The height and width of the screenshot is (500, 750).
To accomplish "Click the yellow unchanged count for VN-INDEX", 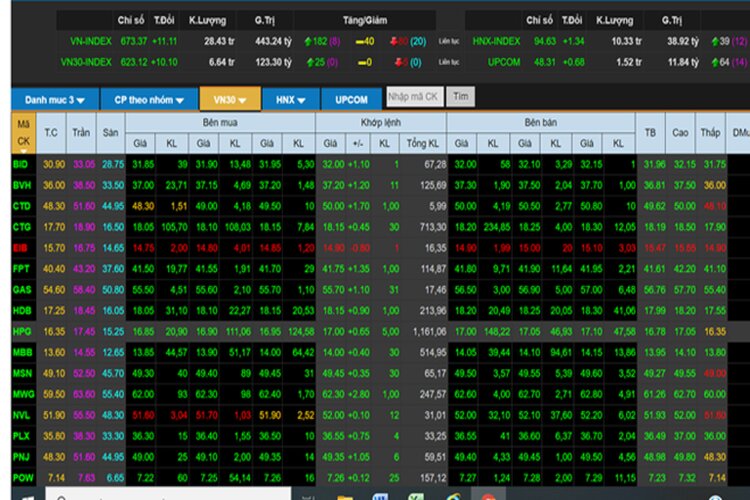I will click(365, 42).
